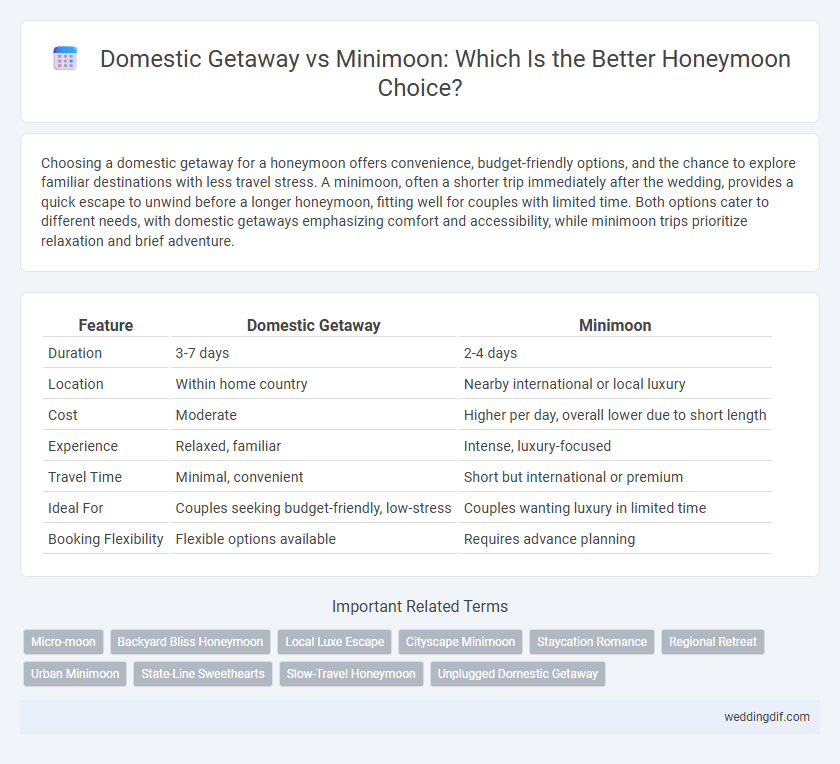The height and width of the screenshot is (764, 840).
Task: Click the article title heading
Action: [x=420, y=73]
